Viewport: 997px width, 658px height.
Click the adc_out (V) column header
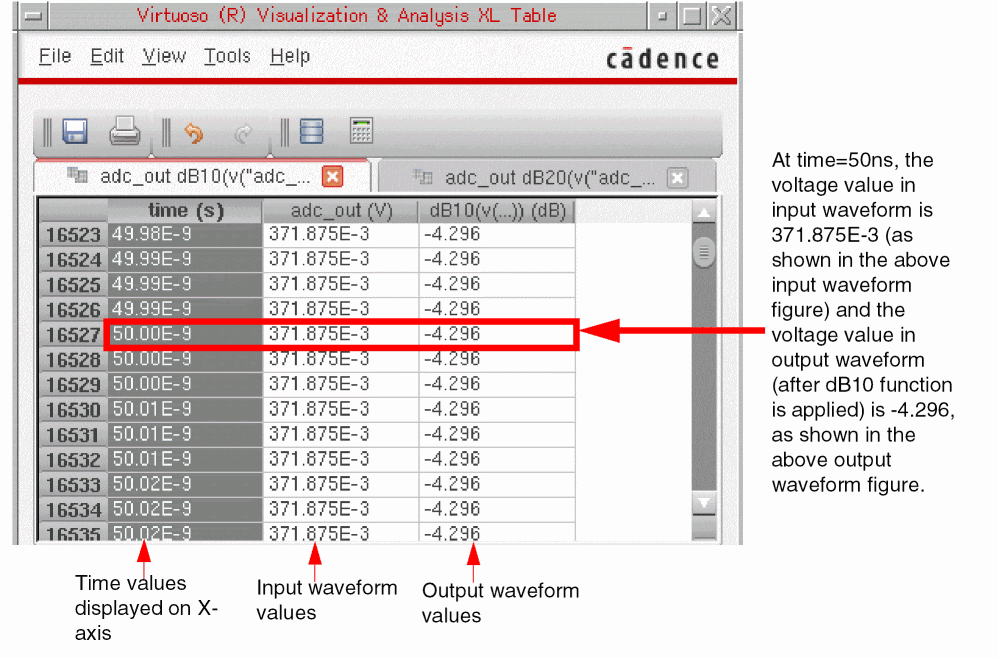(x=341, y=210)
